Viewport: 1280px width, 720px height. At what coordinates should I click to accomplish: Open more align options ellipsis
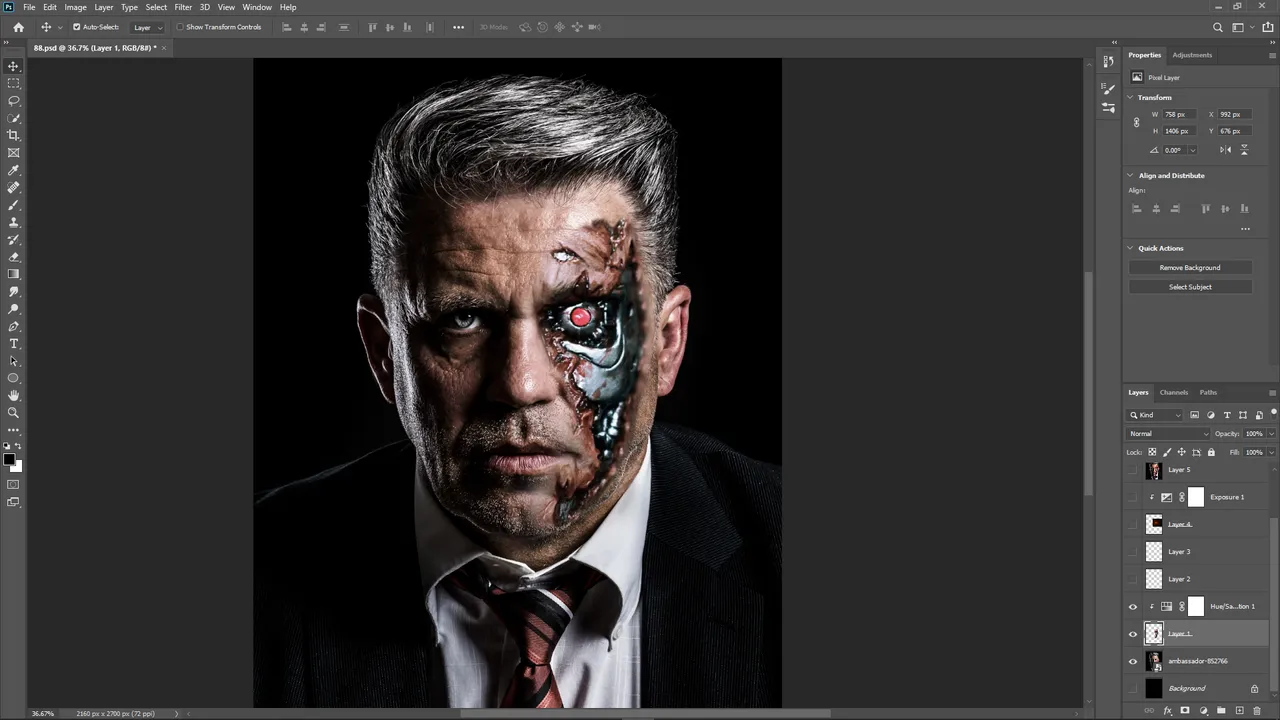[1245, 229]
